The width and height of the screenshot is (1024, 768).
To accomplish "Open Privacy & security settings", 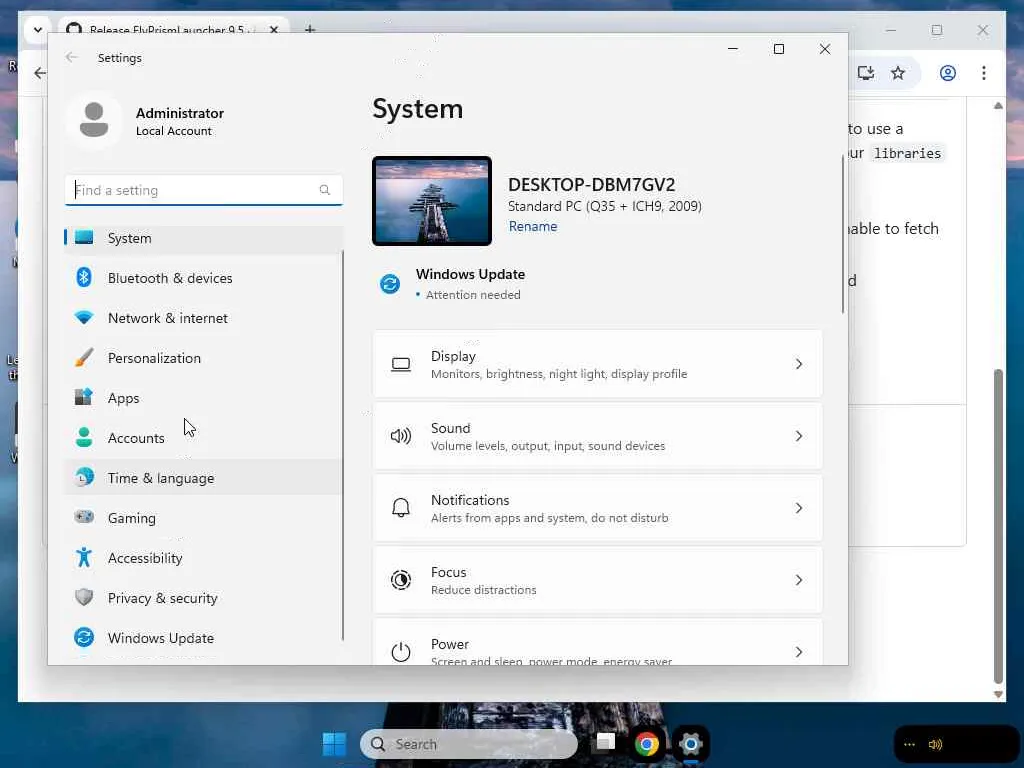I will point(204,598).
